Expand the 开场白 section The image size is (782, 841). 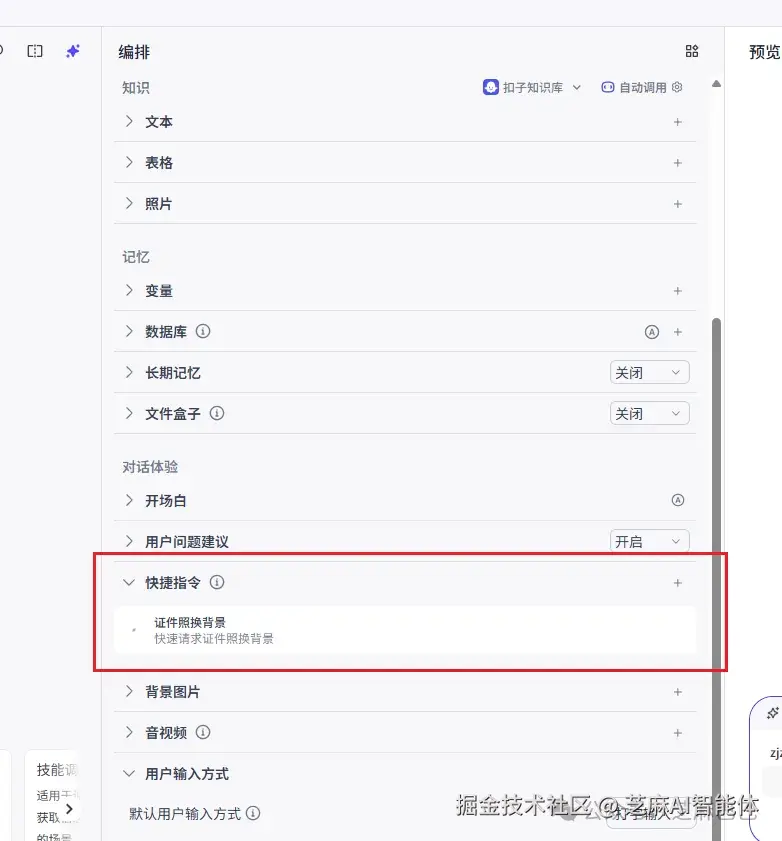pyautogui.click(x=129, y=500)
